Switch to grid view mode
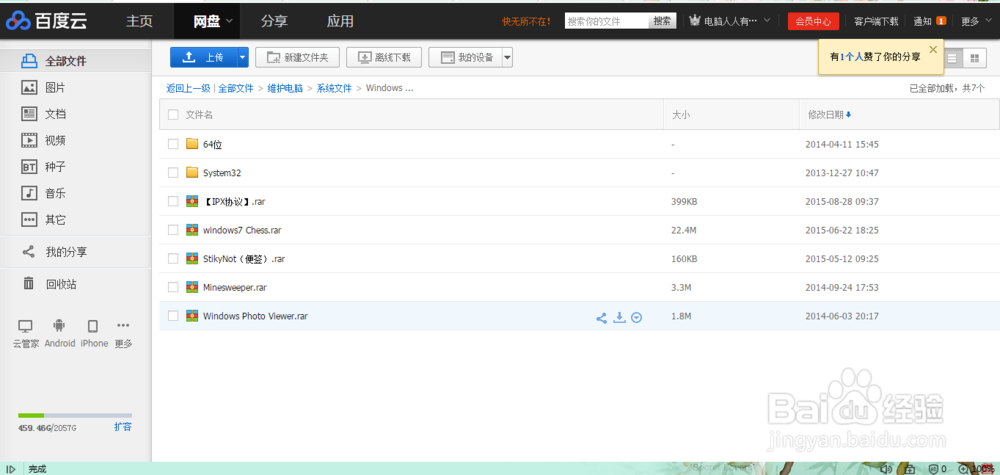The height and width of the screenshot is (475, 1000). click(974, 58)
